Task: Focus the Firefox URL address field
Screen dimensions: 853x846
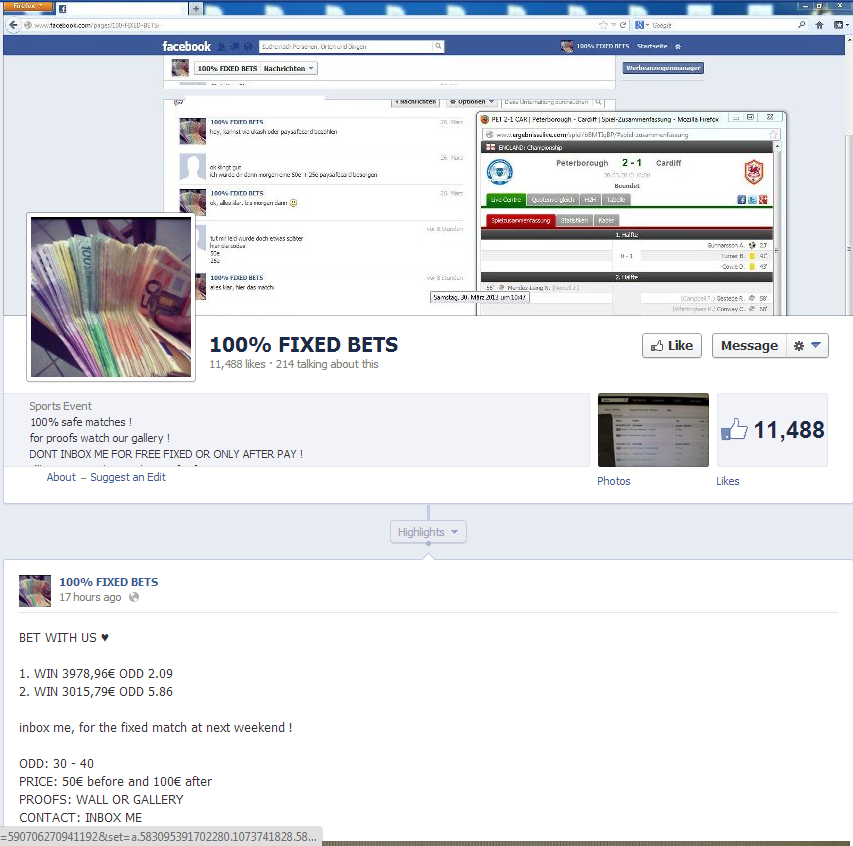Action: point(316,25)
